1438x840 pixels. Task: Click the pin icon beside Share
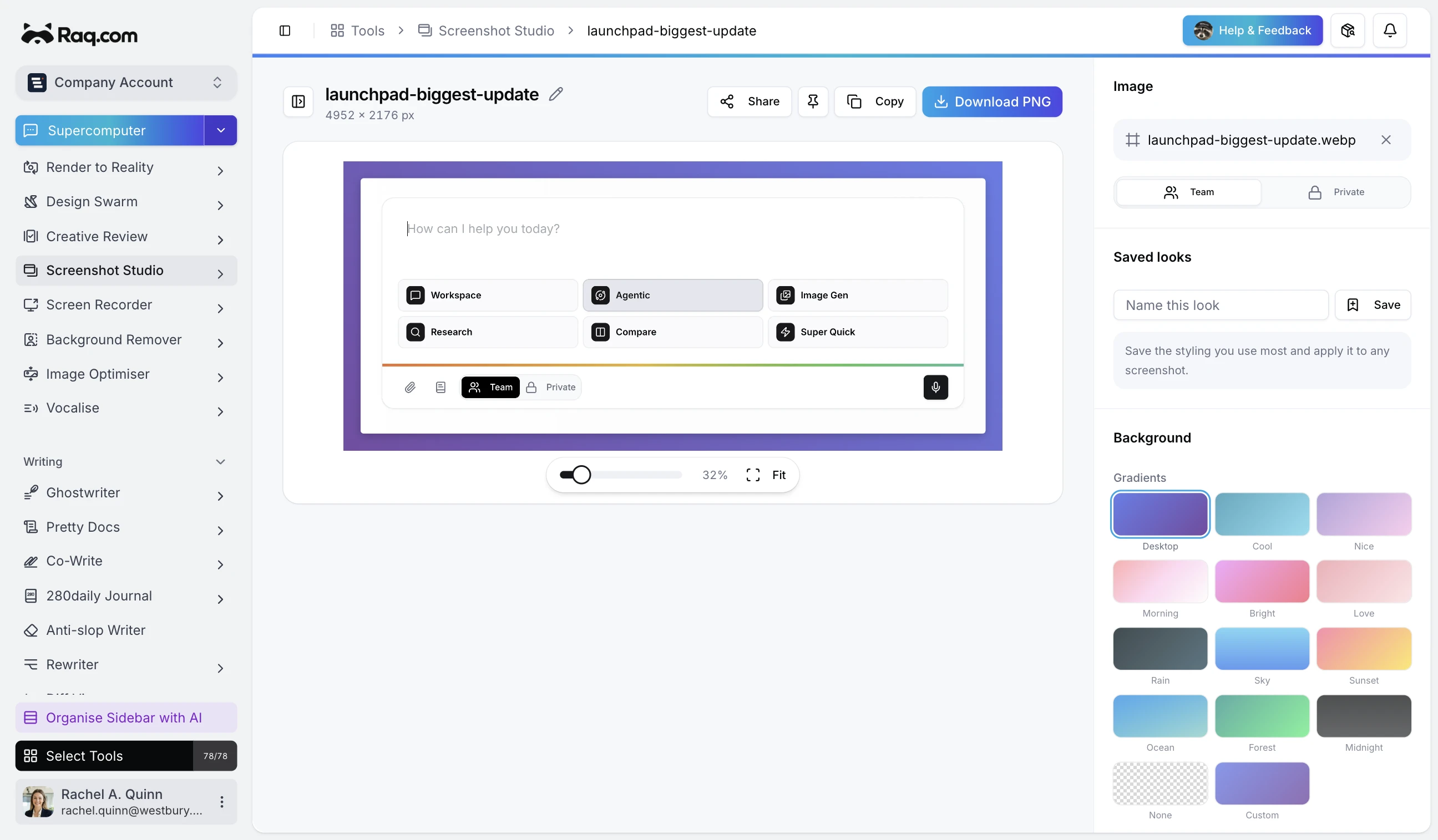pyautogui.click(x=813, y=101)
